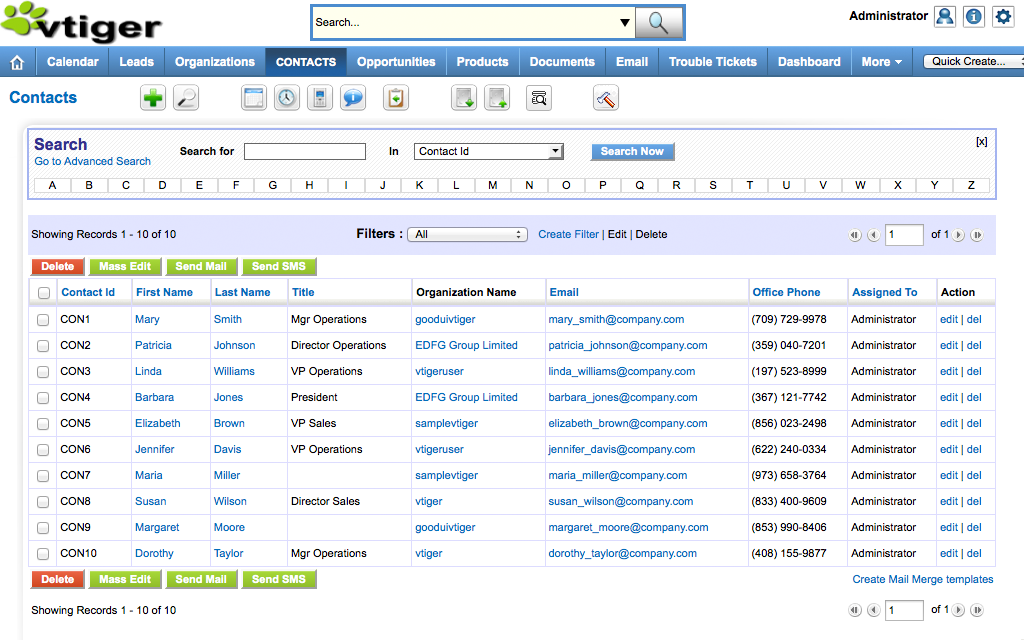Click the chat speech bubble icon
This screenshot has height=640, width=1024.
click(352, 98)
